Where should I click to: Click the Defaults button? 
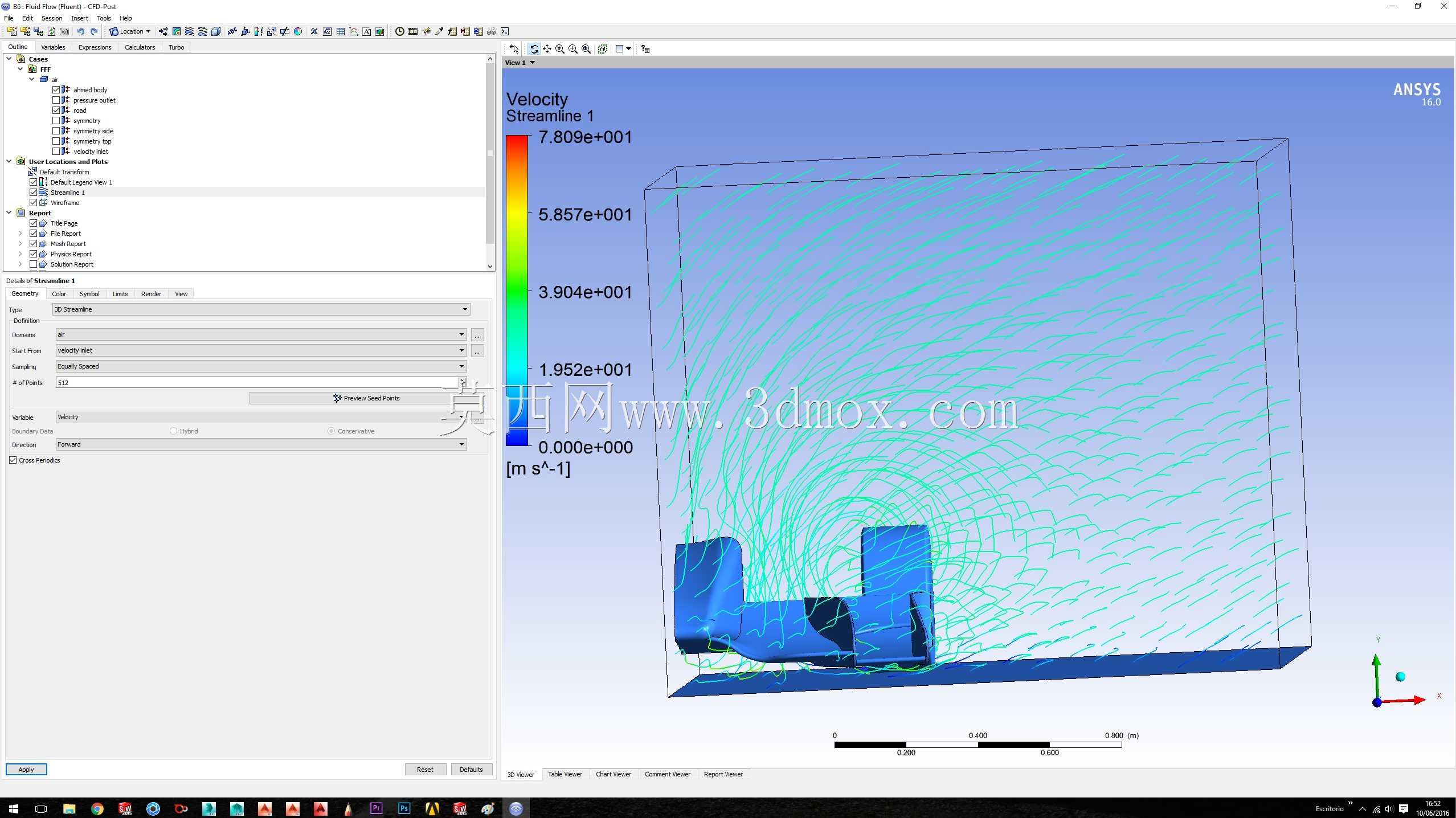471,770
